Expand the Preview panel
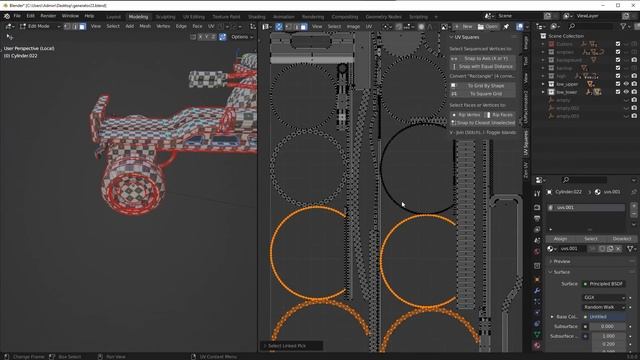The image size is (640, 360). (x=562, y=261)
